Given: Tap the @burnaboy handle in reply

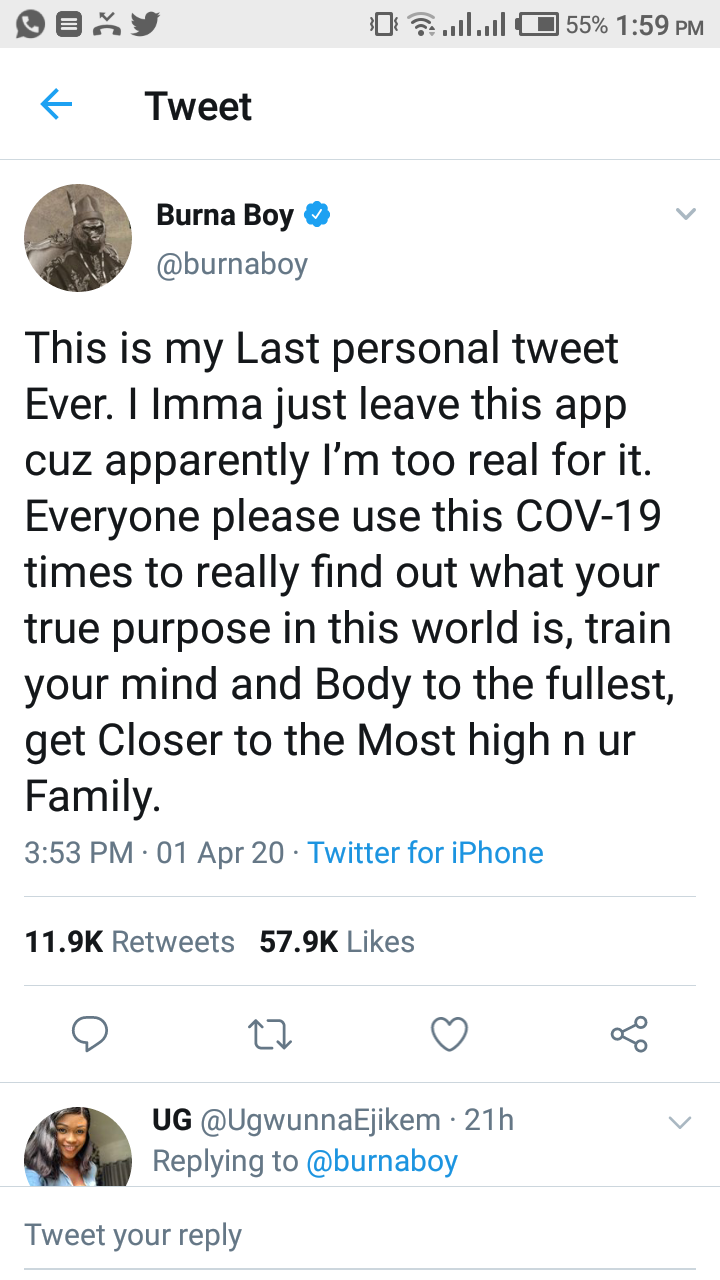Looking at the screenshot, I should [x=381, y=1161].
